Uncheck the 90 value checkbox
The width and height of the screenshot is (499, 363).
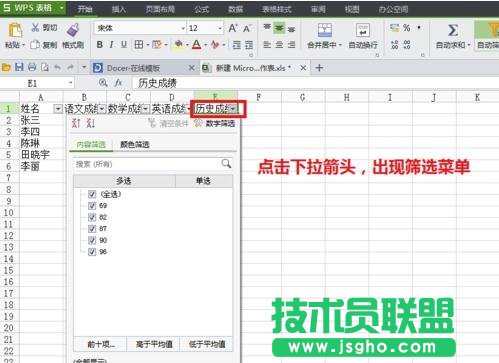(x=92, y=240)
